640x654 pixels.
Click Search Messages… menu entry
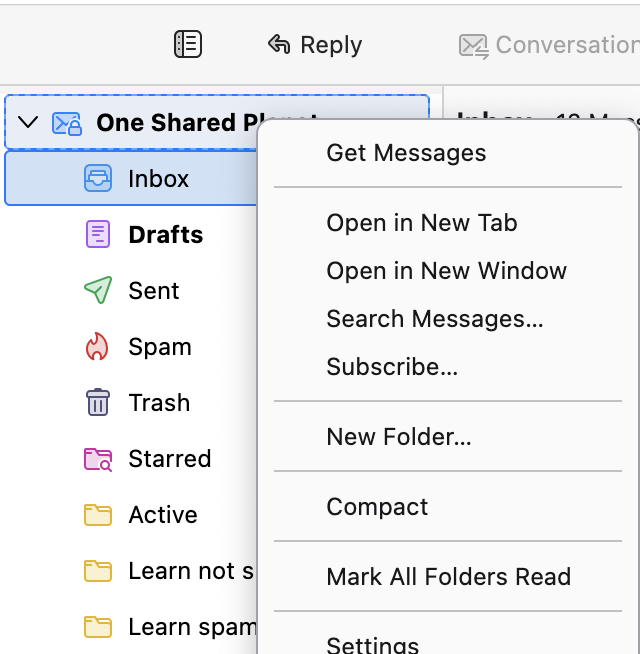pos(435,319)
